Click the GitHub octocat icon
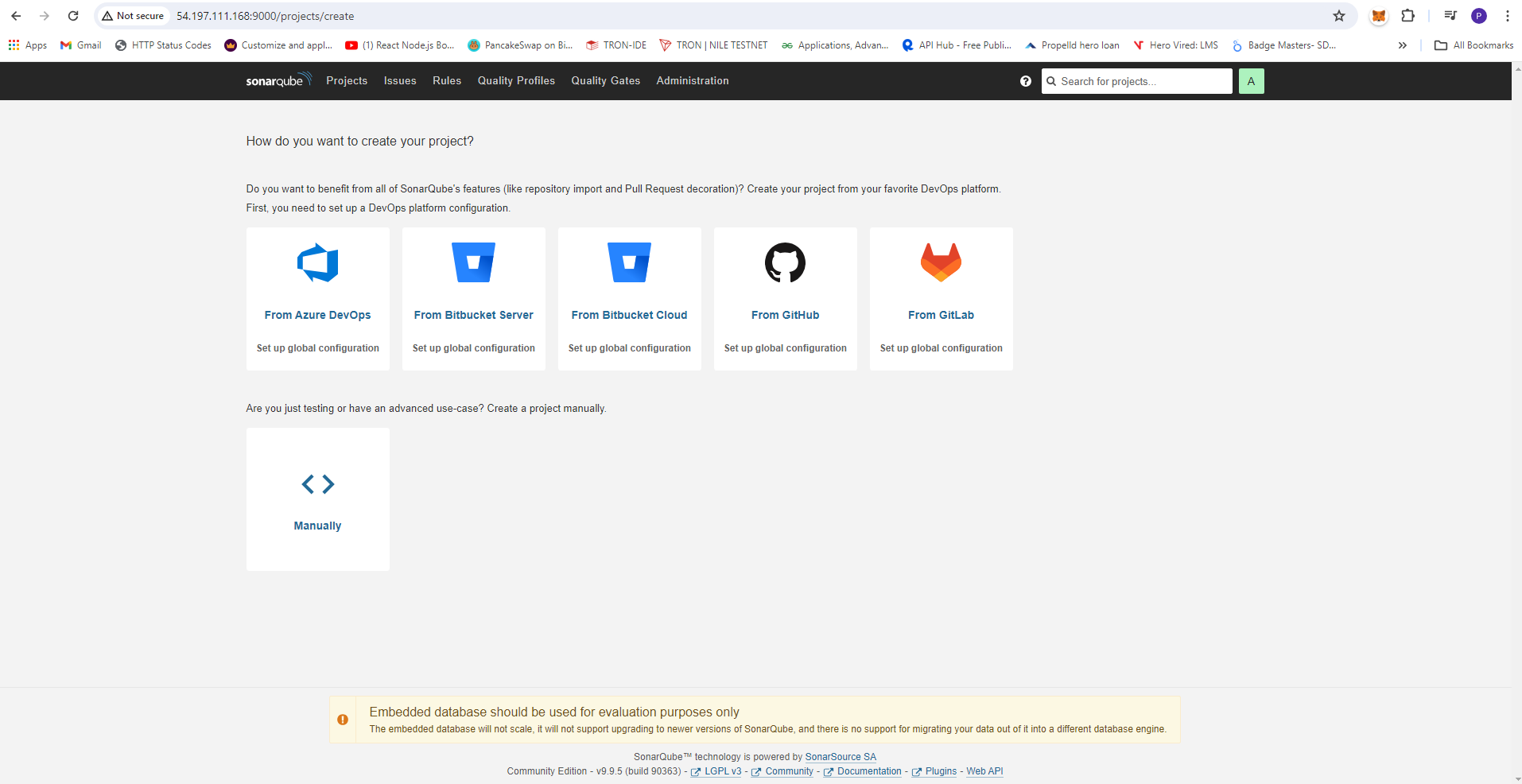Image resolution: width=1522 pixels, height=784 pixels. point(785,262)
